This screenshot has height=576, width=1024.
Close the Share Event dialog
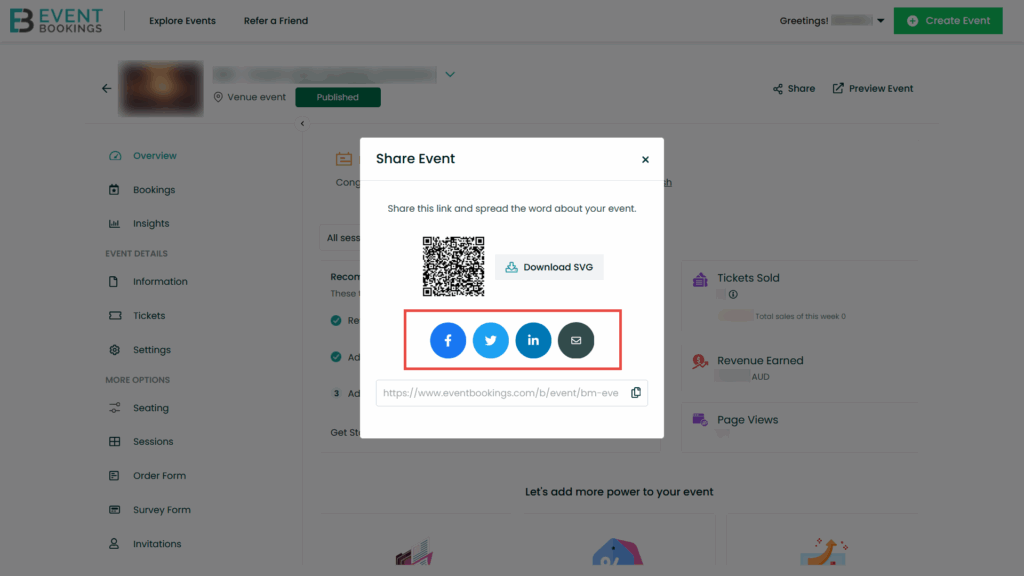[645, 159]
